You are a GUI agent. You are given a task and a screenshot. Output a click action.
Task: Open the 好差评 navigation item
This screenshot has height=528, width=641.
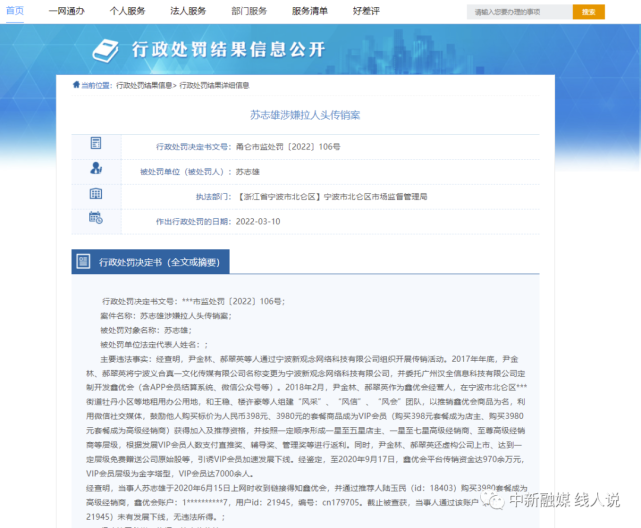(x=366, y=11)
